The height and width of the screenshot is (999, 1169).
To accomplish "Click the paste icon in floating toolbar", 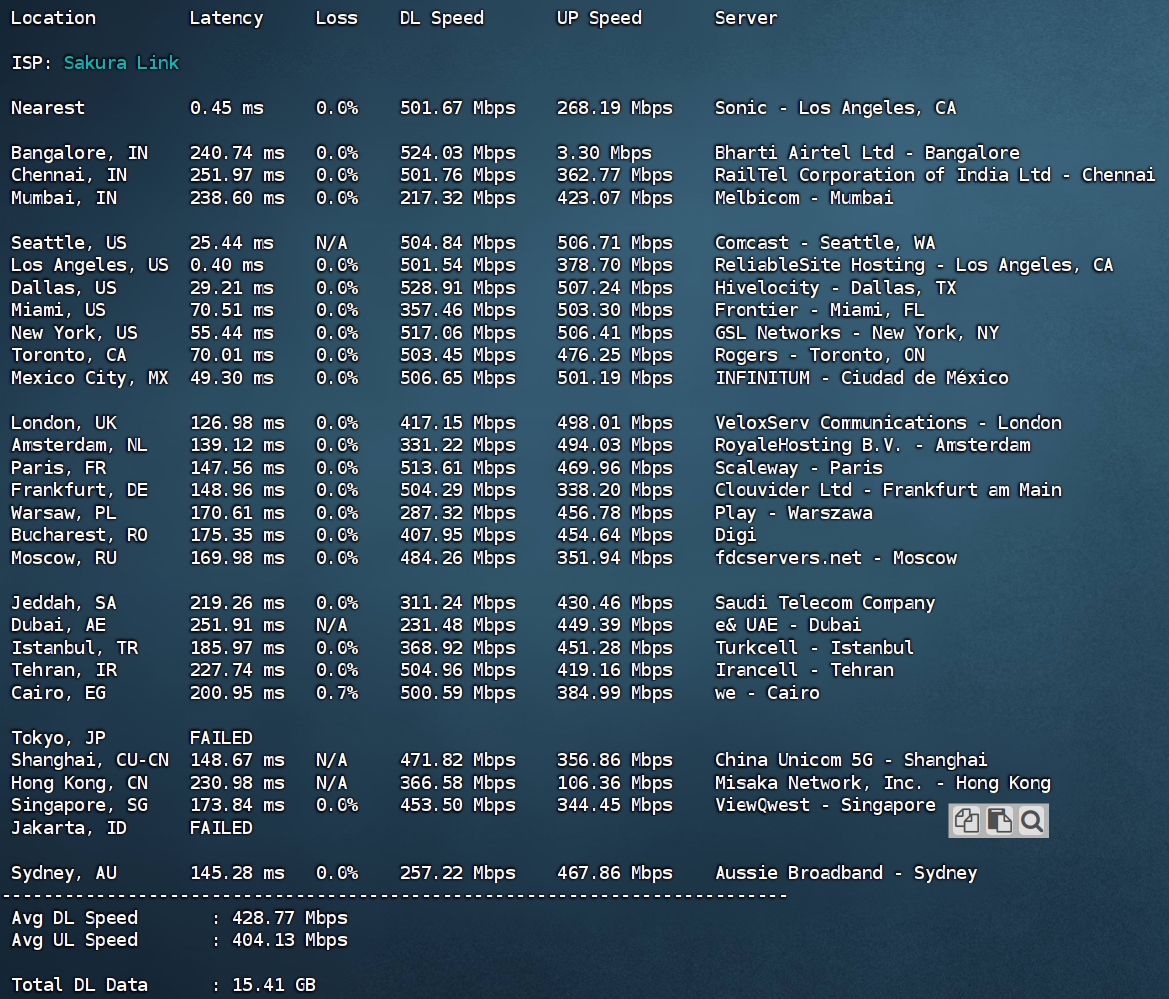I will [999, 821].
